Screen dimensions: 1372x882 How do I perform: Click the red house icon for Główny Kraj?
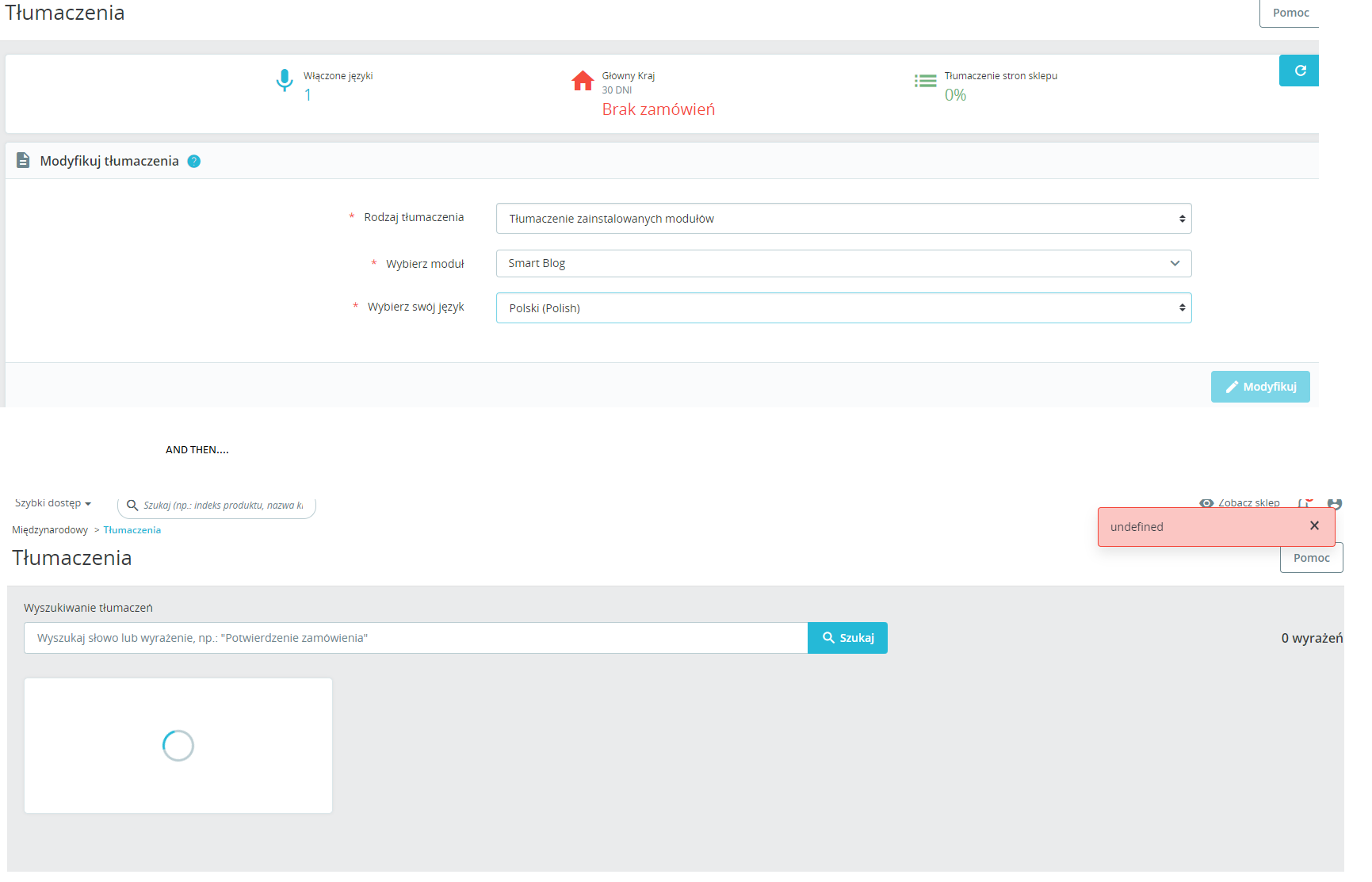[x=583, y=81]
